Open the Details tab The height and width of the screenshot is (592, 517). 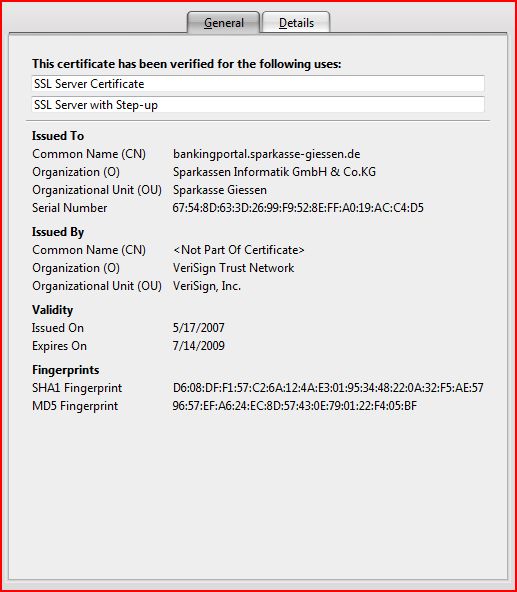[296, 23]
